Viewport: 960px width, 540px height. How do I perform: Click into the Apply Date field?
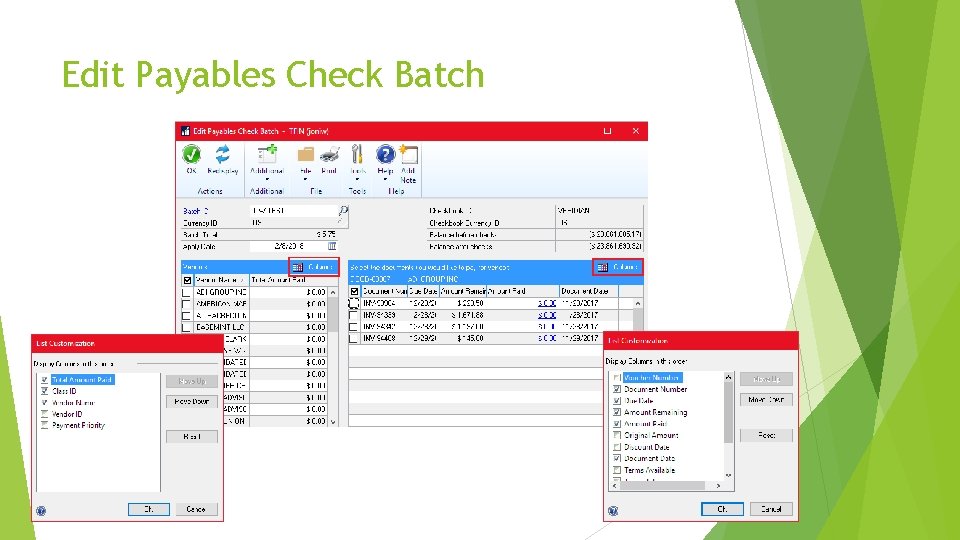click(x=288, y=246)
